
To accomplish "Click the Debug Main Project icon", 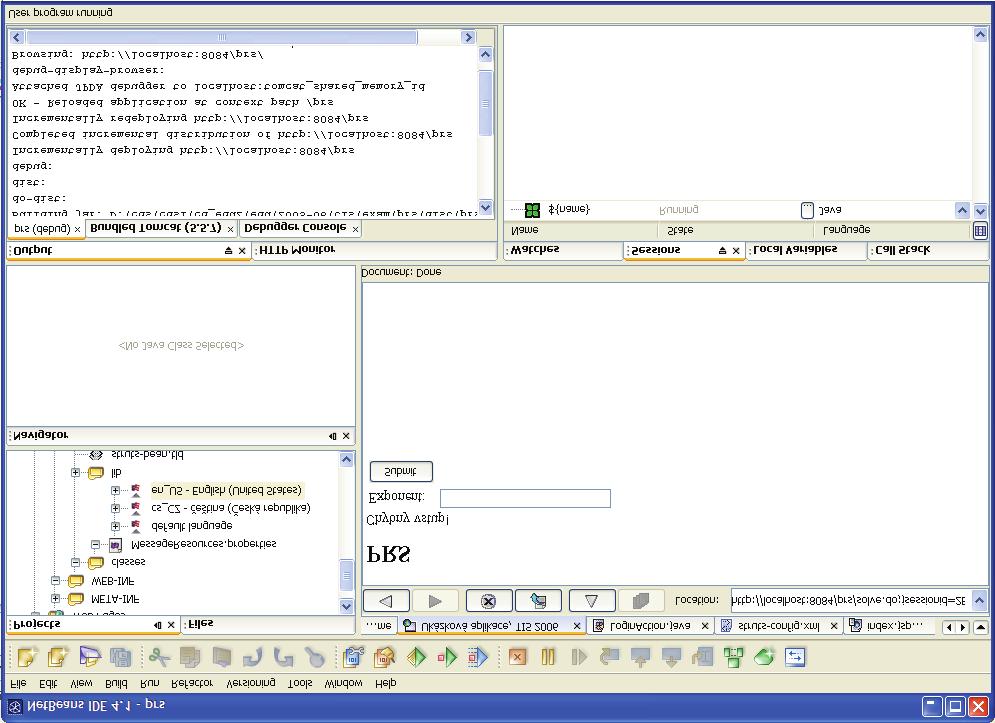I will click(x=447, y=656).
